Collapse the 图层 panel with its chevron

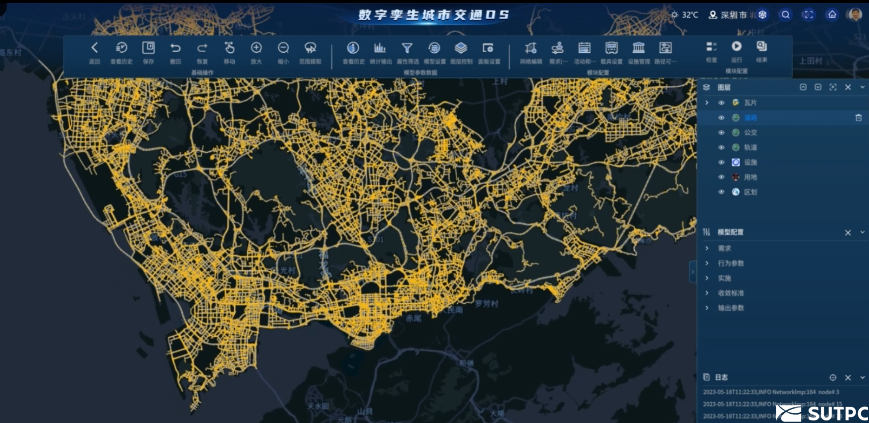tap(862, 88)
